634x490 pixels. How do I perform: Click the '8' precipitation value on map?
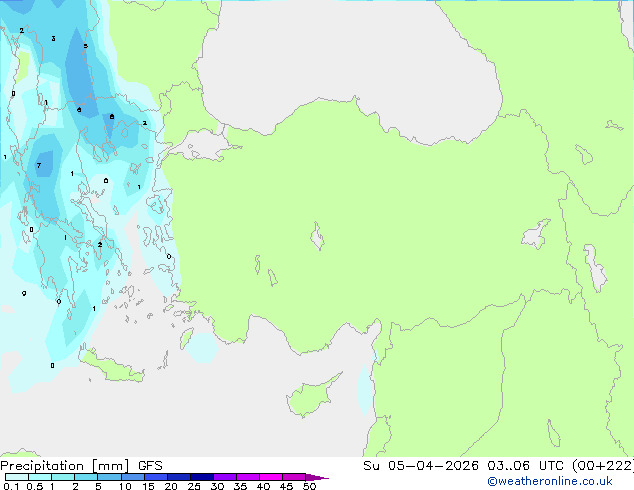click(112, 116)
